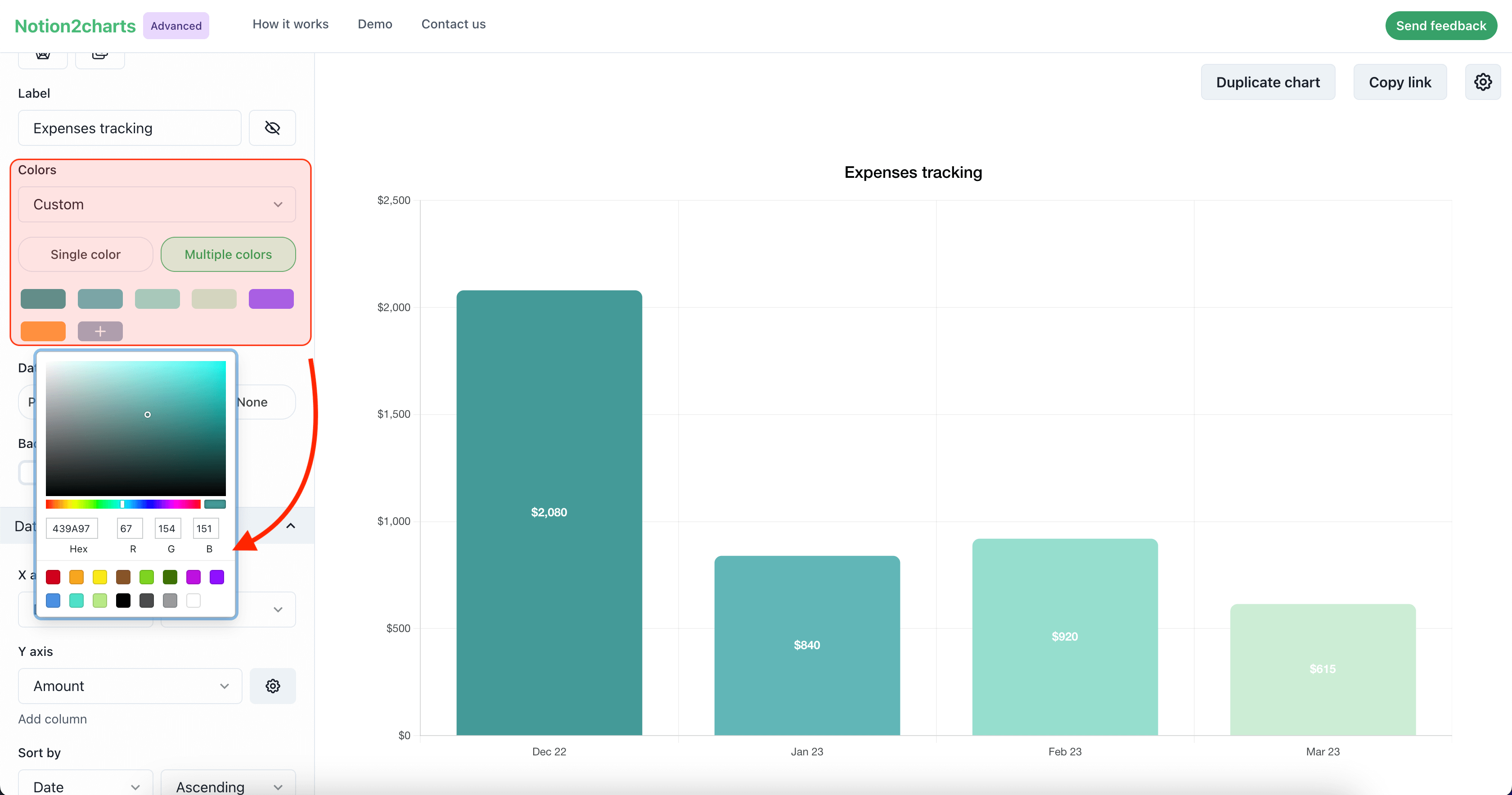The image size is (1512, 795).
Task: Add a new color with plus swatch
Action: (100, 331)
